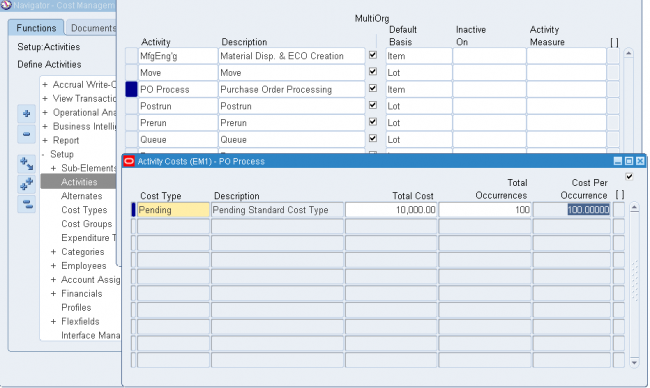Click descriptive flexfield bracket of Pending row
Image resolution: width=650 pixels, height=388 pixels.
tap(619, 210)
